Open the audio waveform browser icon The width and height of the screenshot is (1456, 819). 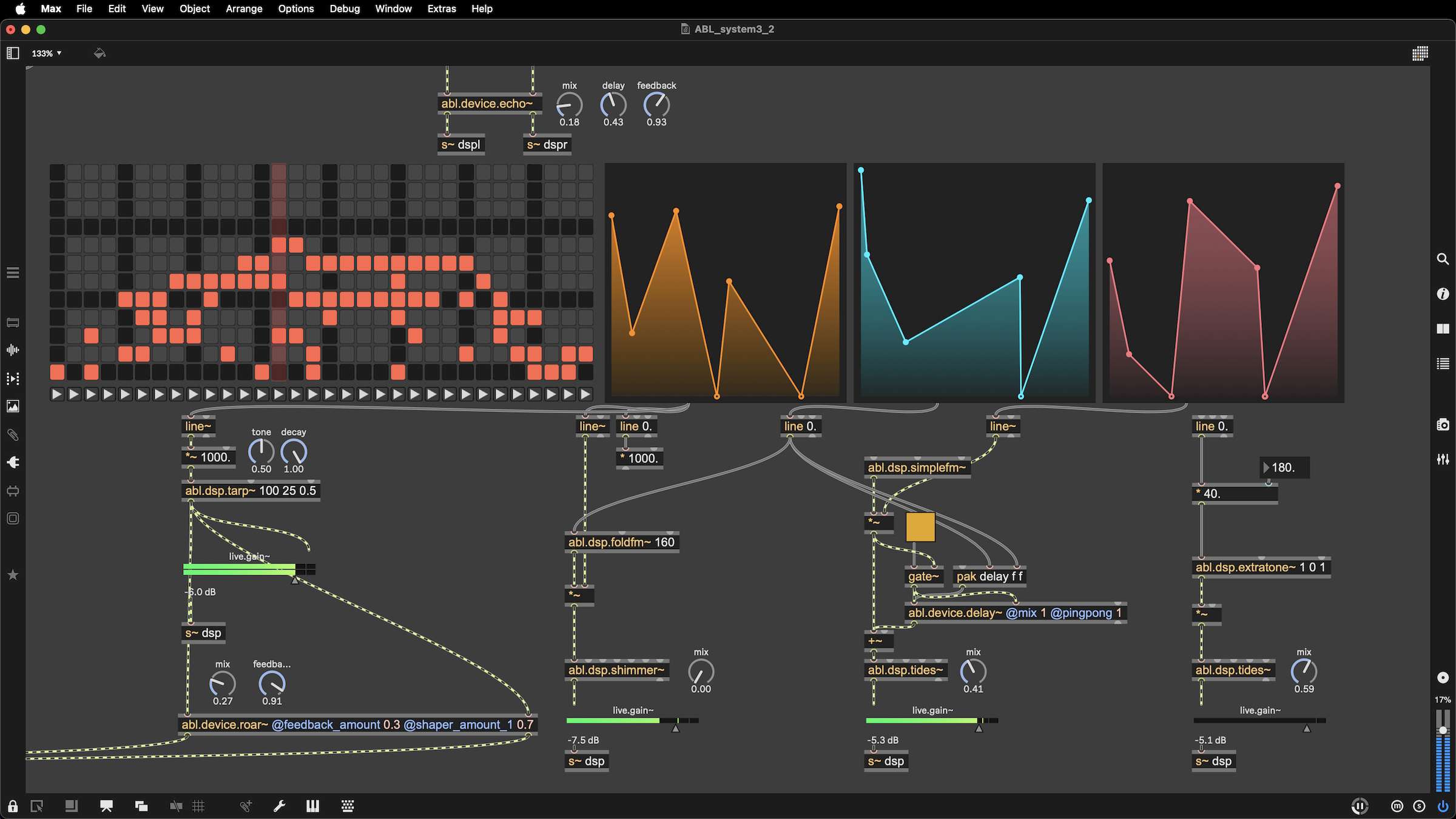click(13, 350)
